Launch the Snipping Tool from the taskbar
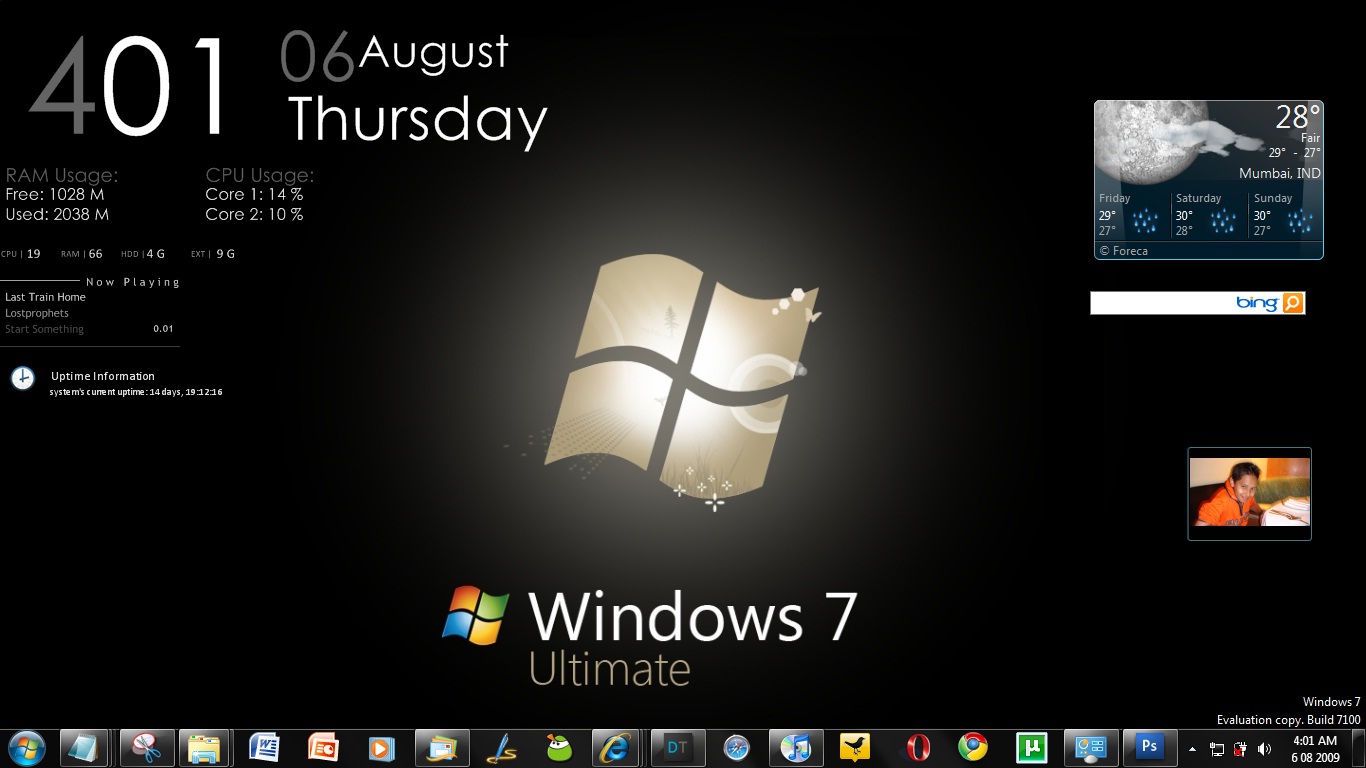This screenshot has width=1366, height=768. coord(147,748)
